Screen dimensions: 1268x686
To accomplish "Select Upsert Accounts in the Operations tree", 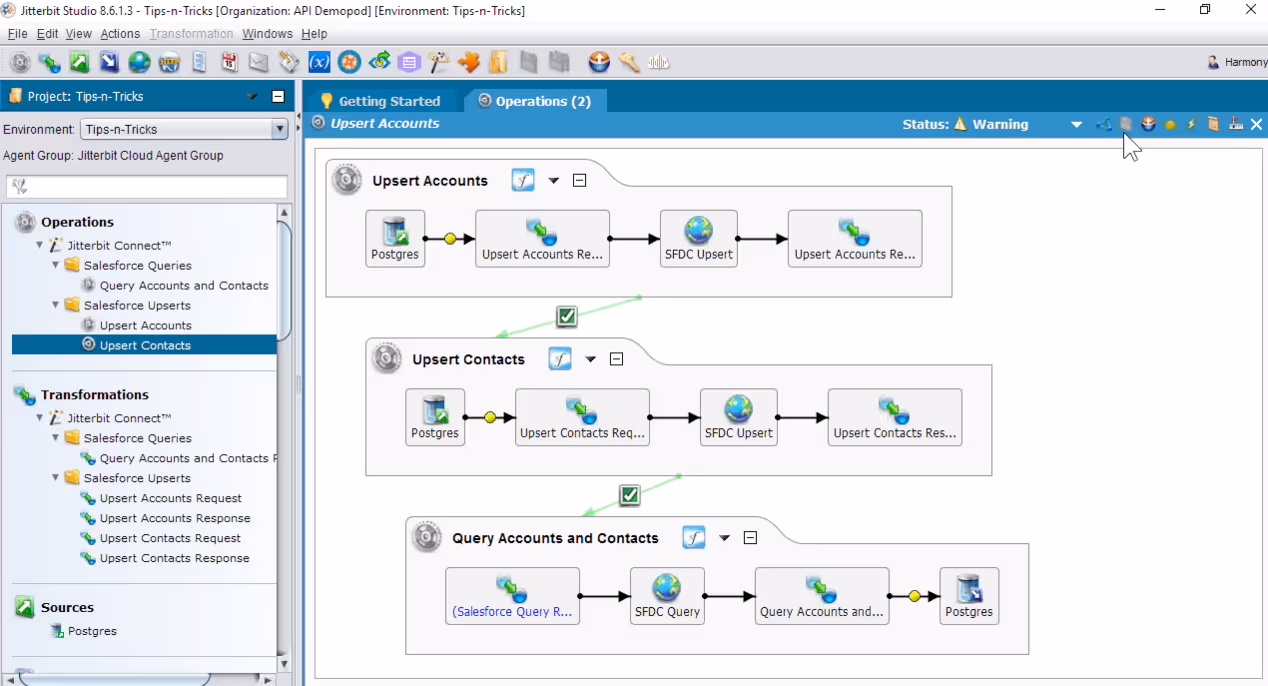I will tap(145, 325).
